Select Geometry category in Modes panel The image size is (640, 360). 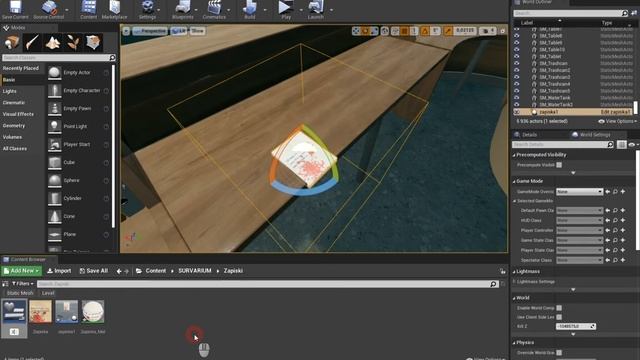pos(14,126)
